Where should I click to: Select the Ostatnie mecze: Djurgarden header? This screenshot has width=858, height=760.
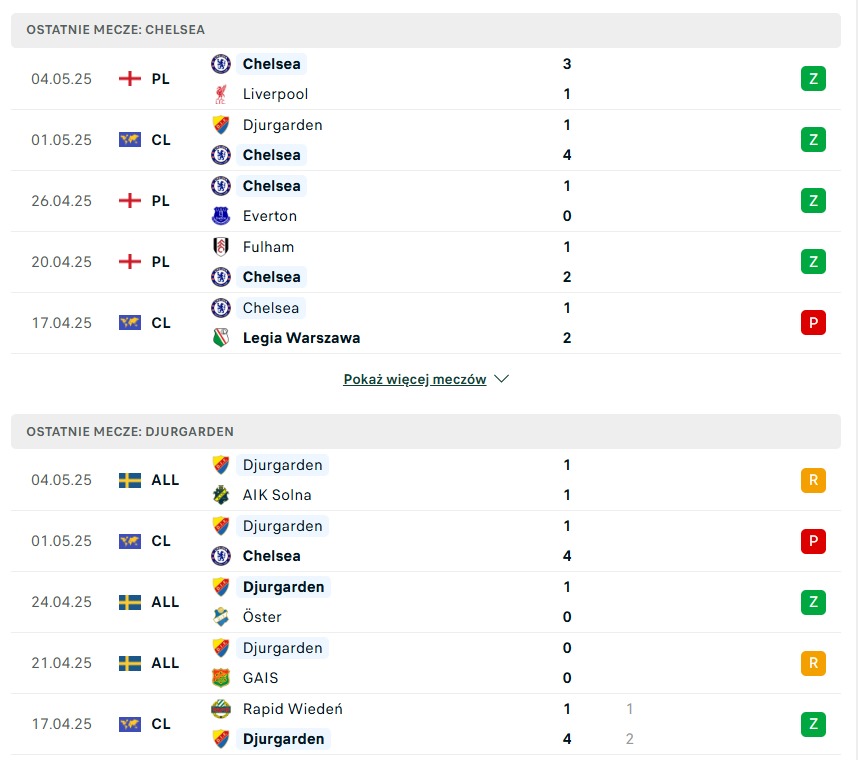click(426, 431)
